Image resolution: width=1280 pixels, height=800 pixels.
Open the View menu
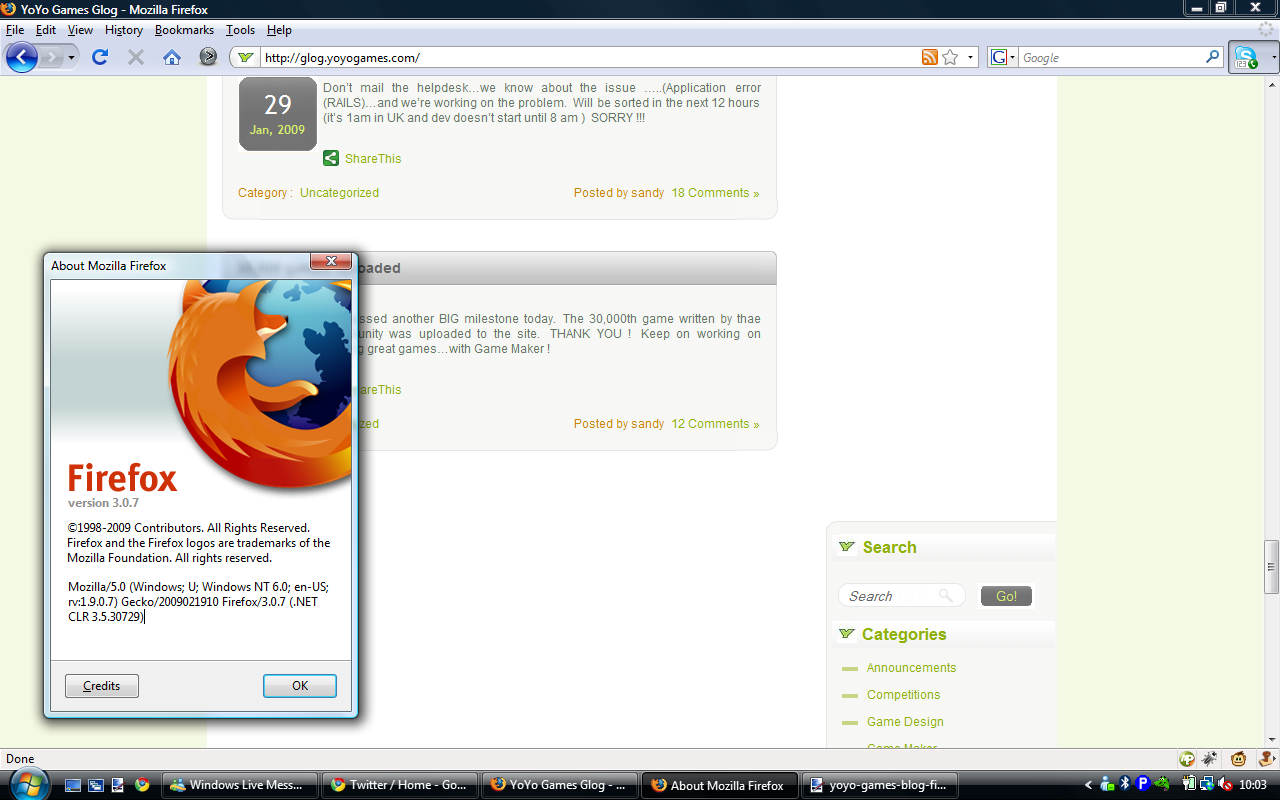coord(80,30)
